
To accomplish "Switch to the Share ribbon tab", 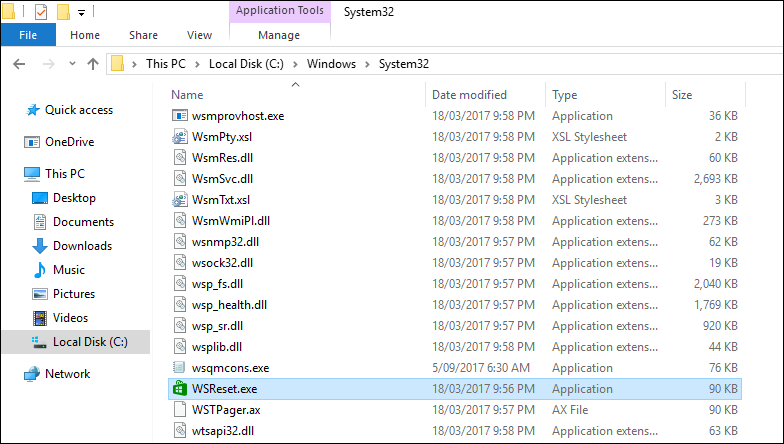I will click(x=143, y=35).
